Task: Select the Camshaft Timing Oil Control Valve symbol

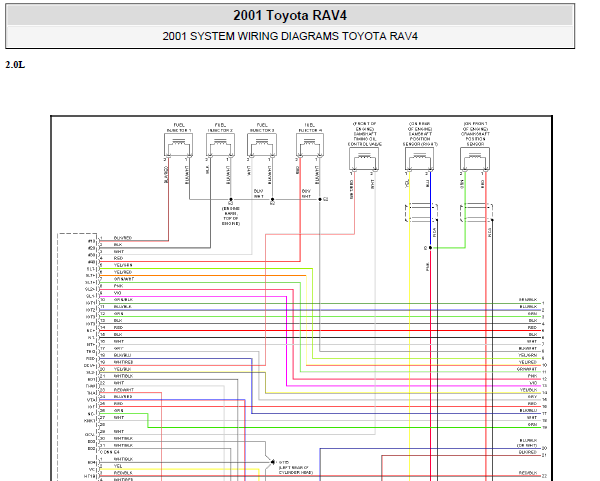Action: (364, 159)
